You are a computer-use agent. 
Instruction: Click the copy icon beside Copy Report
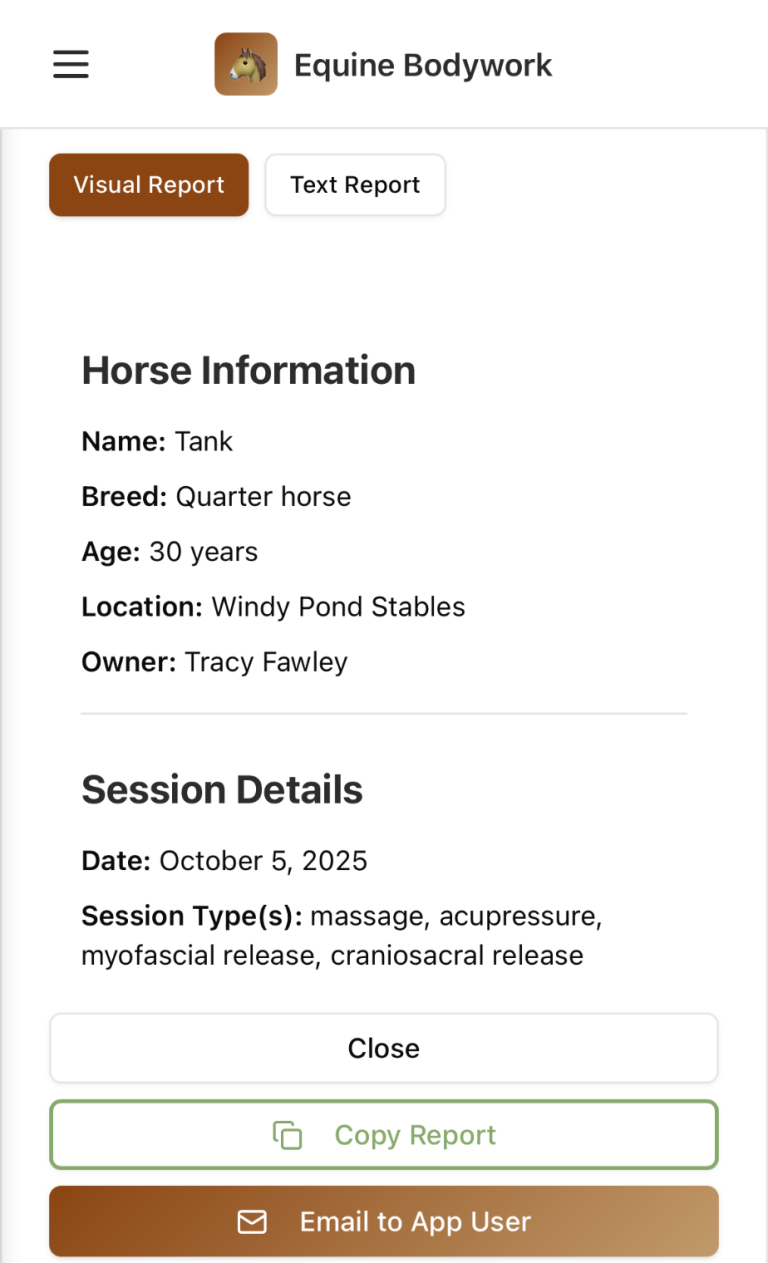coord(288,1135)
